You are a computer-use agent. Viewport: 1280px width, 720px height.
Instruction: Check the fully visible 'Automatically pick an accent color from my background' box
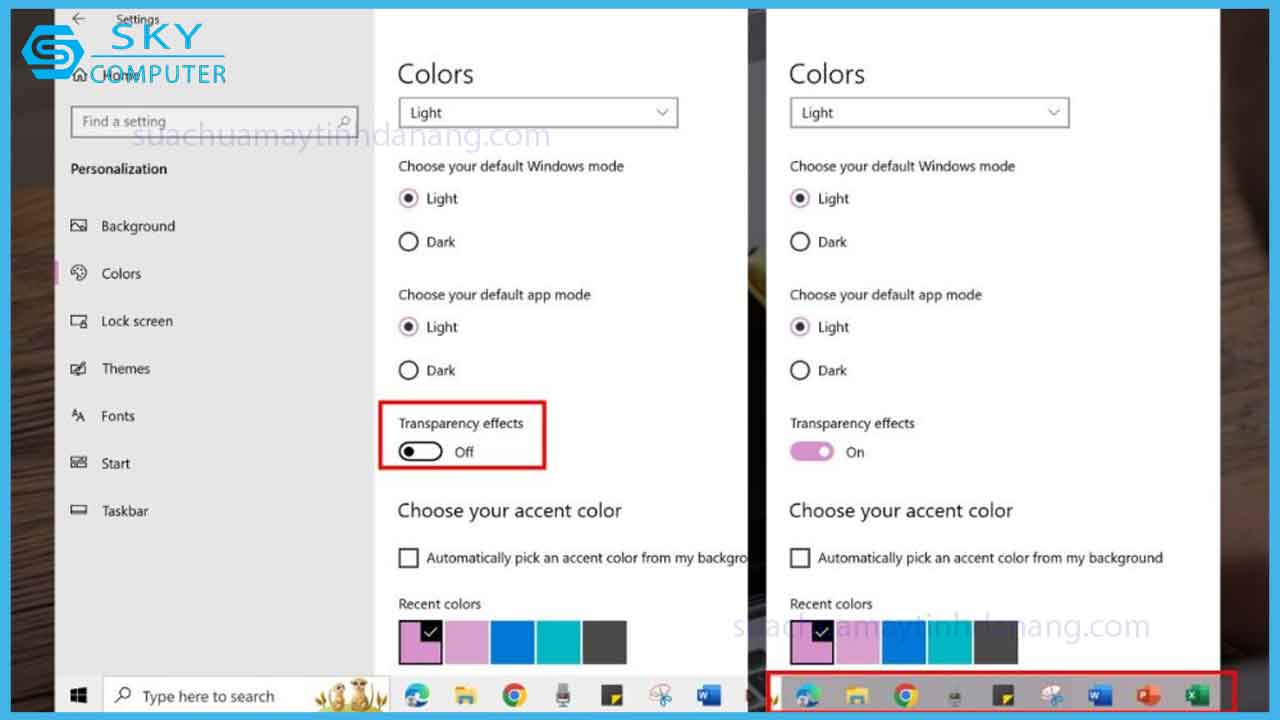(800, 558)
